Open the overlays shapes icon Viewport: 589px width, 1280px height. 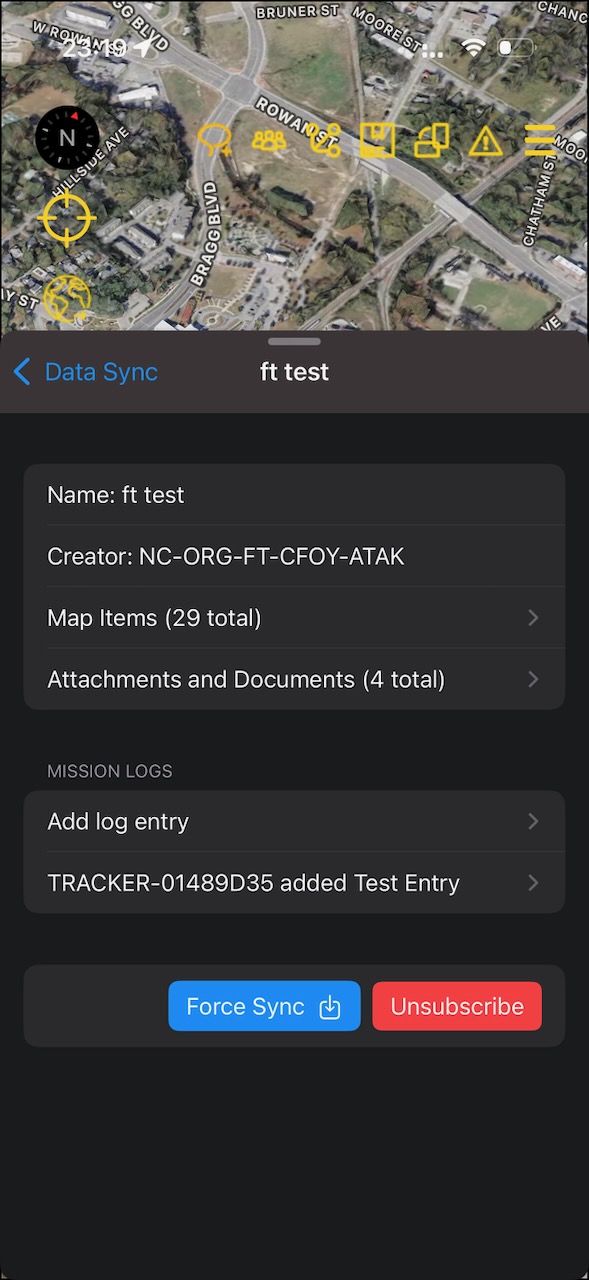[432, 140]
